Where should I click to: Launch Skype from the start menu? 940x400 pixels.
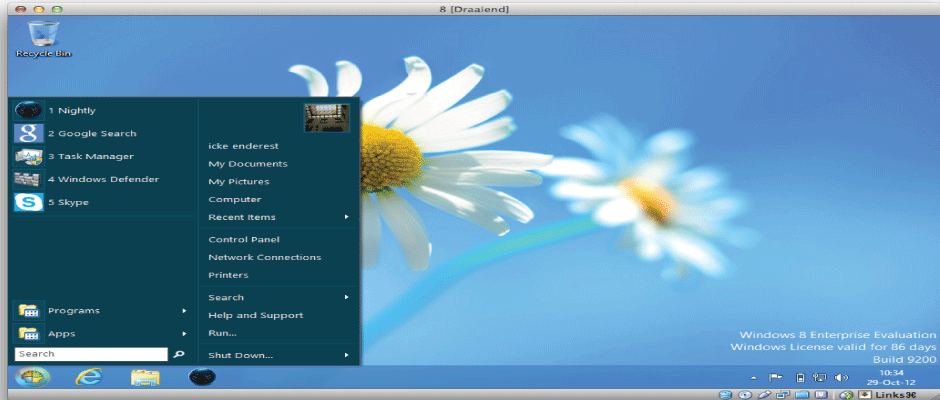(103, 202)
